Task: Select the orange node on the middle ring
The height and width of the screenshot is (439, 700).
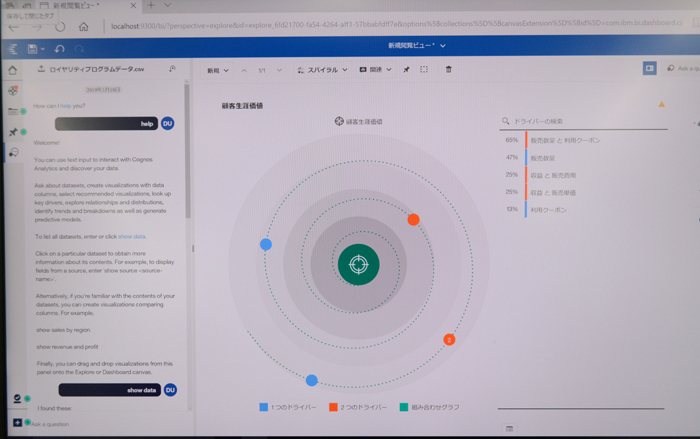Action: point(413,220)
